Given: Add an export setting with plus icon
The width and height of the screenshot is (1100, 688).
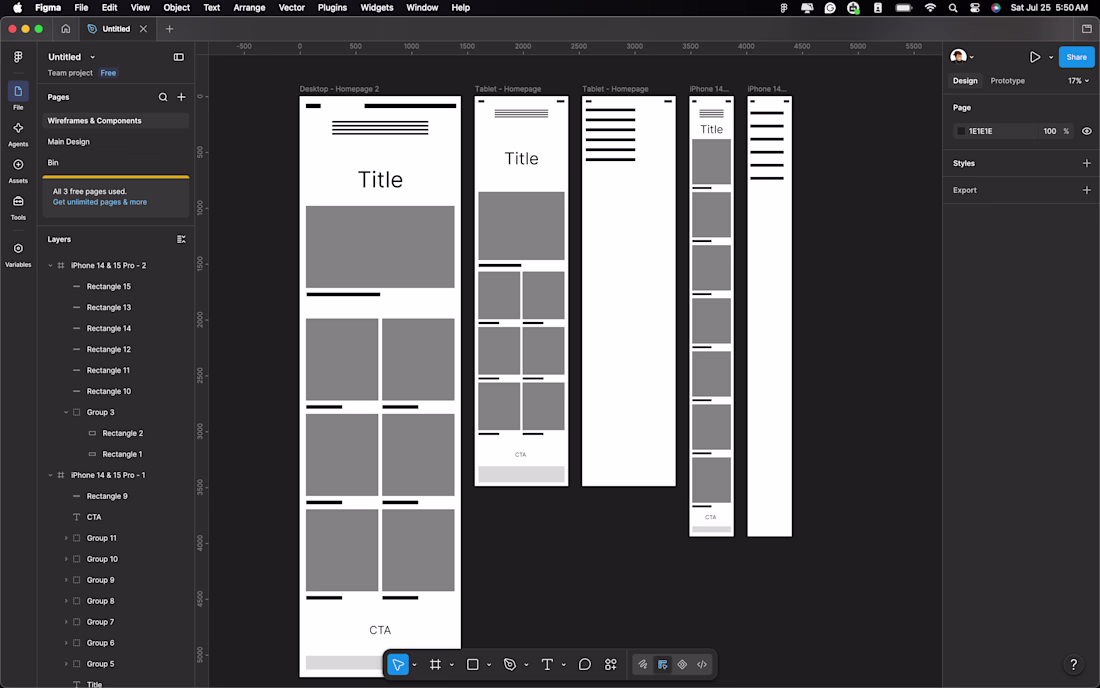Looking at the screenshot, I should [1087, 190].
